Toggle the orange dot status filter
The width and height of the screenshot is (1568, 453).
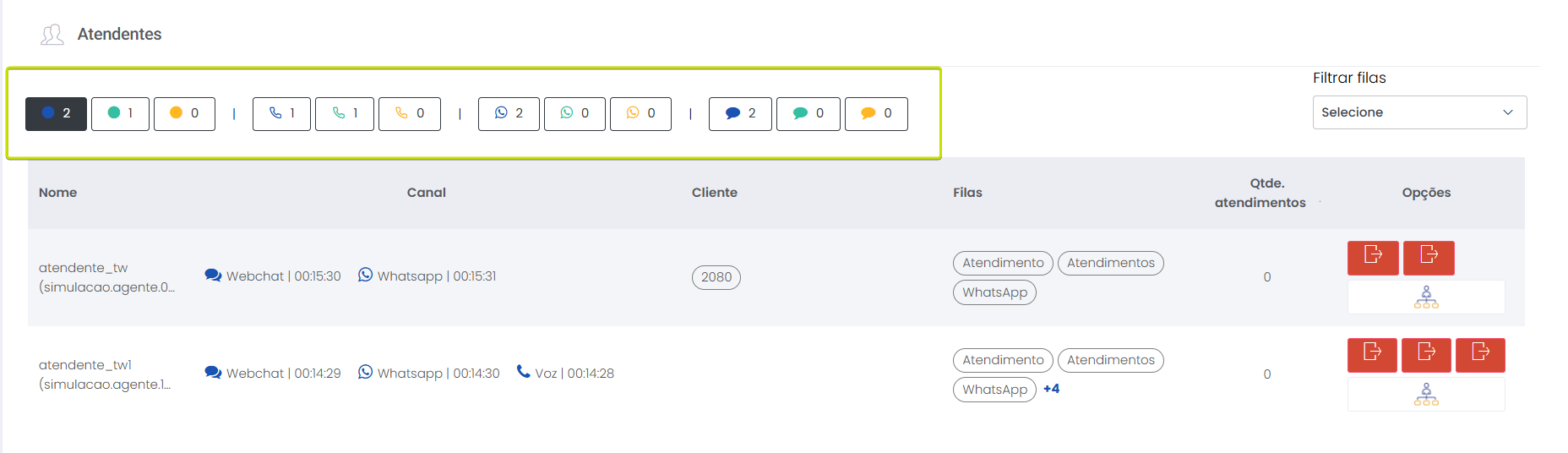[184, 114]
